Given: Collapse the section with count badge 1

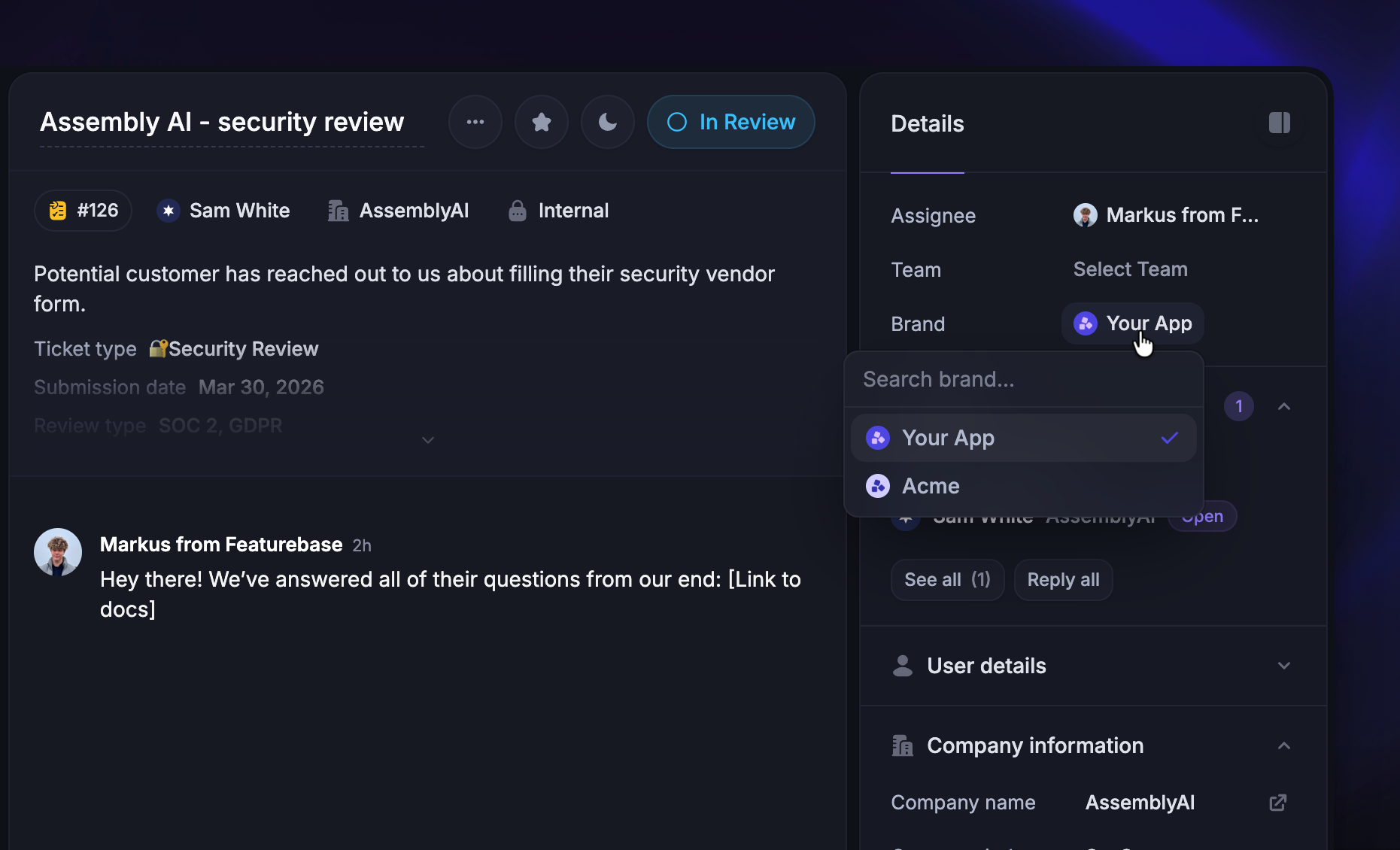Looking at the screenshot, I should [1284, 406].
